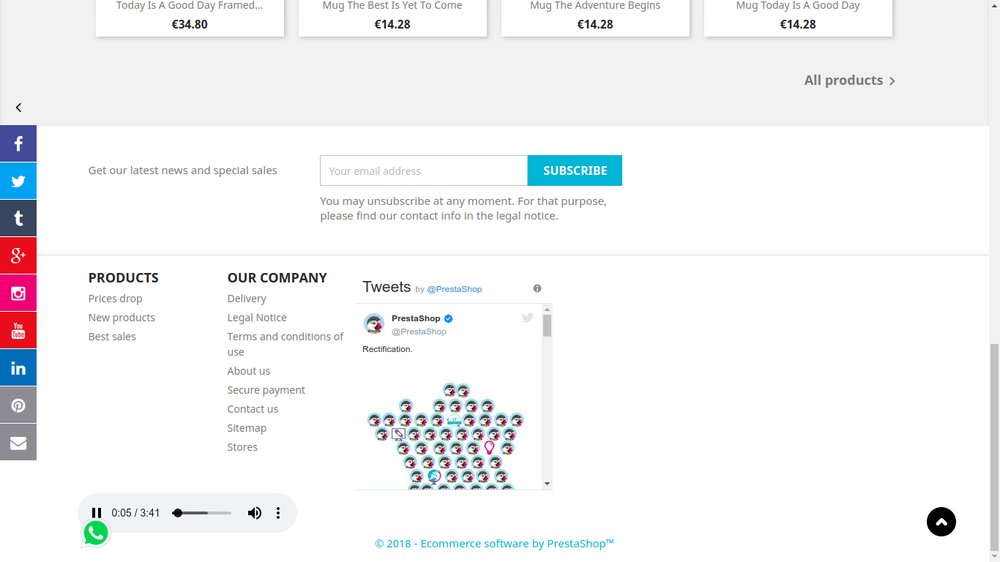The image size is (1000, 562).
Task: Open the YouTube sidebar icon
Action: pyautogui.click(x=18, y=330)
